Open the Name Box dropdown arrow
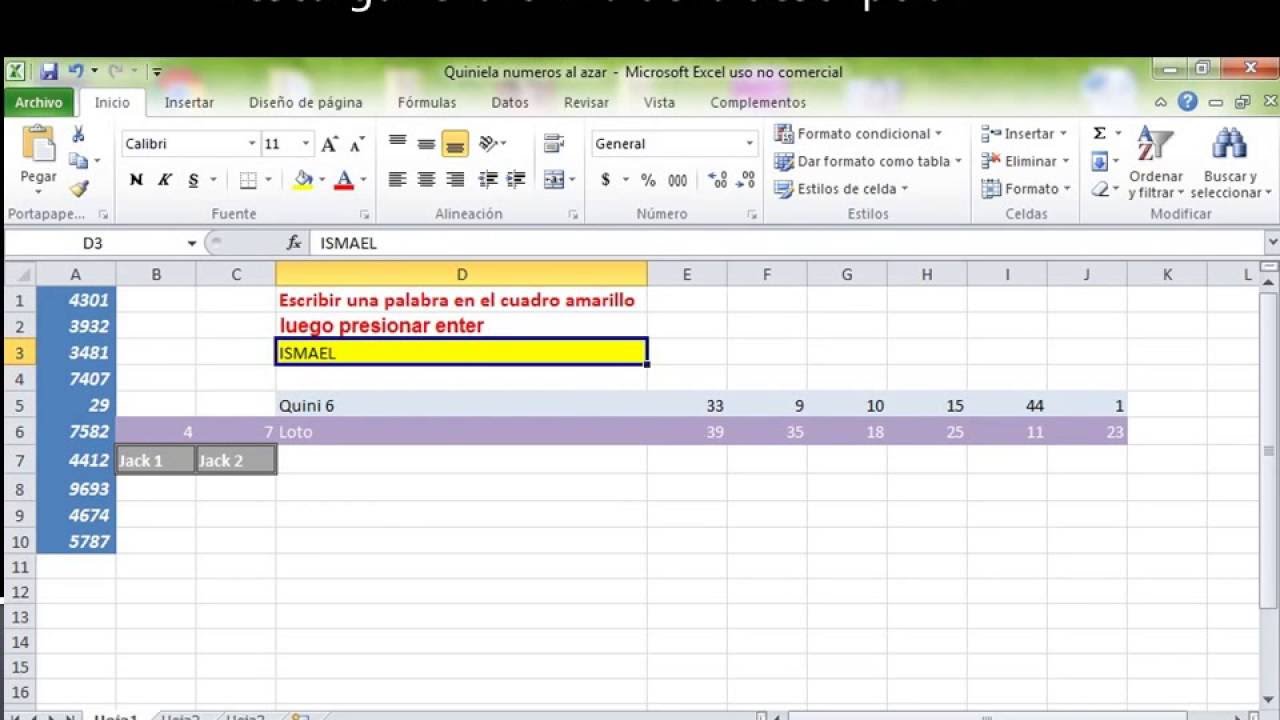Image resolution: width=1280 pixels, height=720 pixels. tap(192, 243)
